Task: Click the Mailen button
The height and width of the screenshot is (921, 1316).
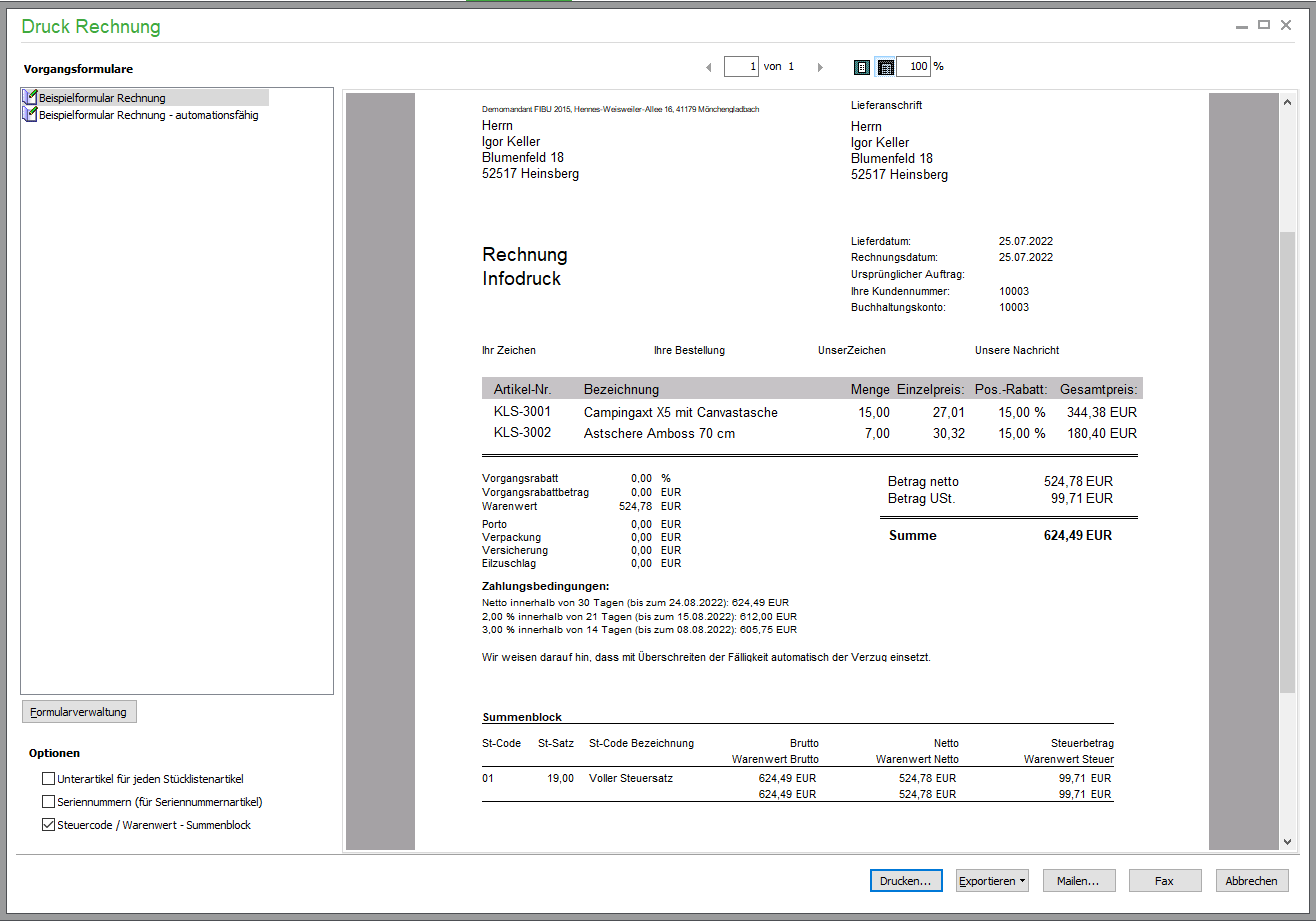Action: [1079, 881]
